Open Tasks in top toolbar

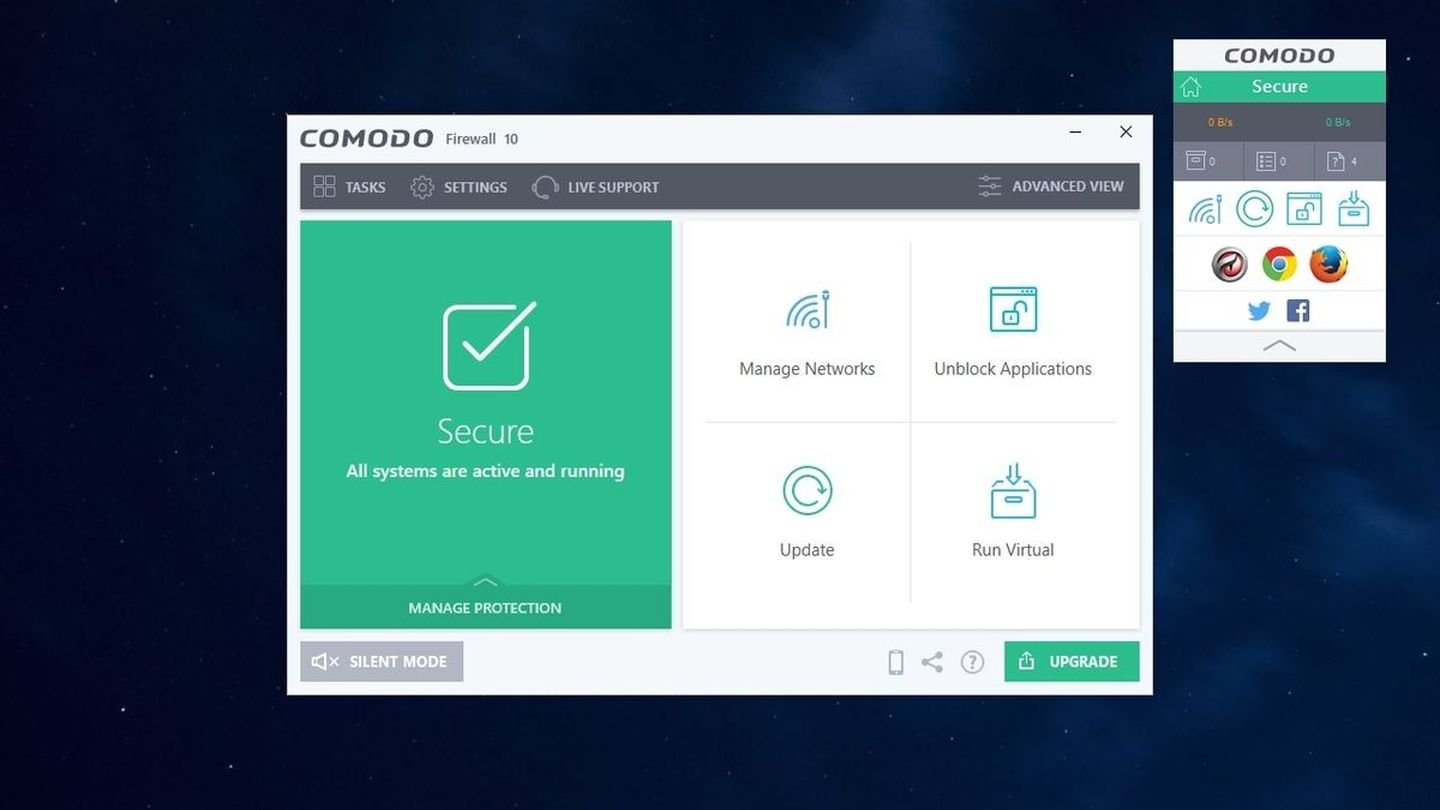click(x=349, y=187)
